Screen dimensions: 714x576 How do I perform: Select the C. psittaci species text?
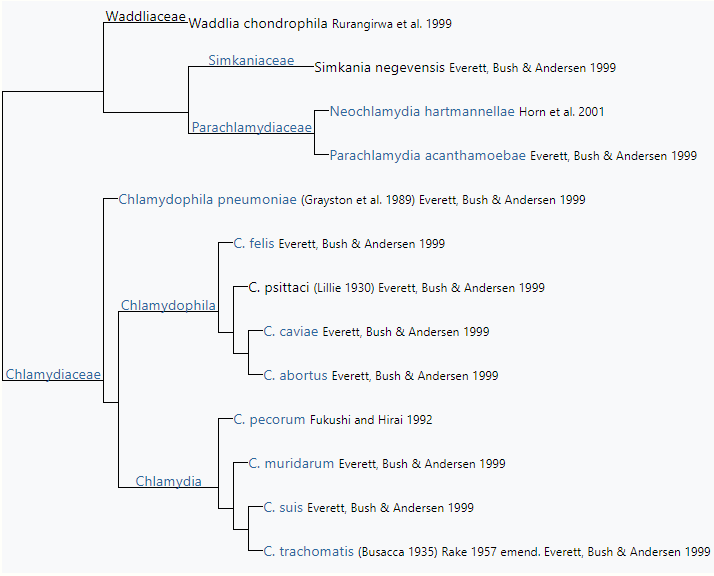[x=279, y=288]
